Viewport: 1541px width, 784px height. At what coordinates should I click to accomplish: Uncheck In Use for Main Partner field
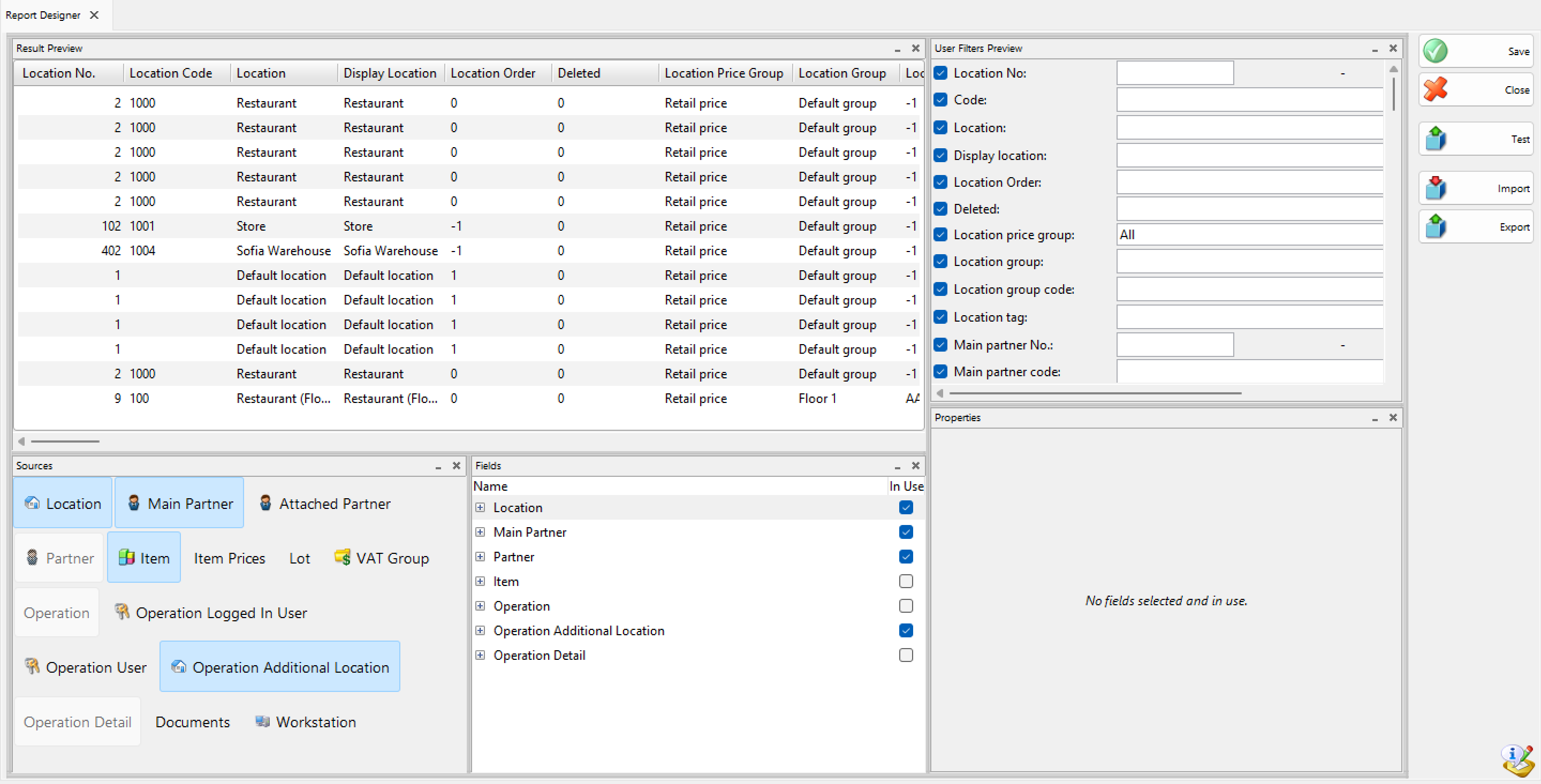point(906,531)
